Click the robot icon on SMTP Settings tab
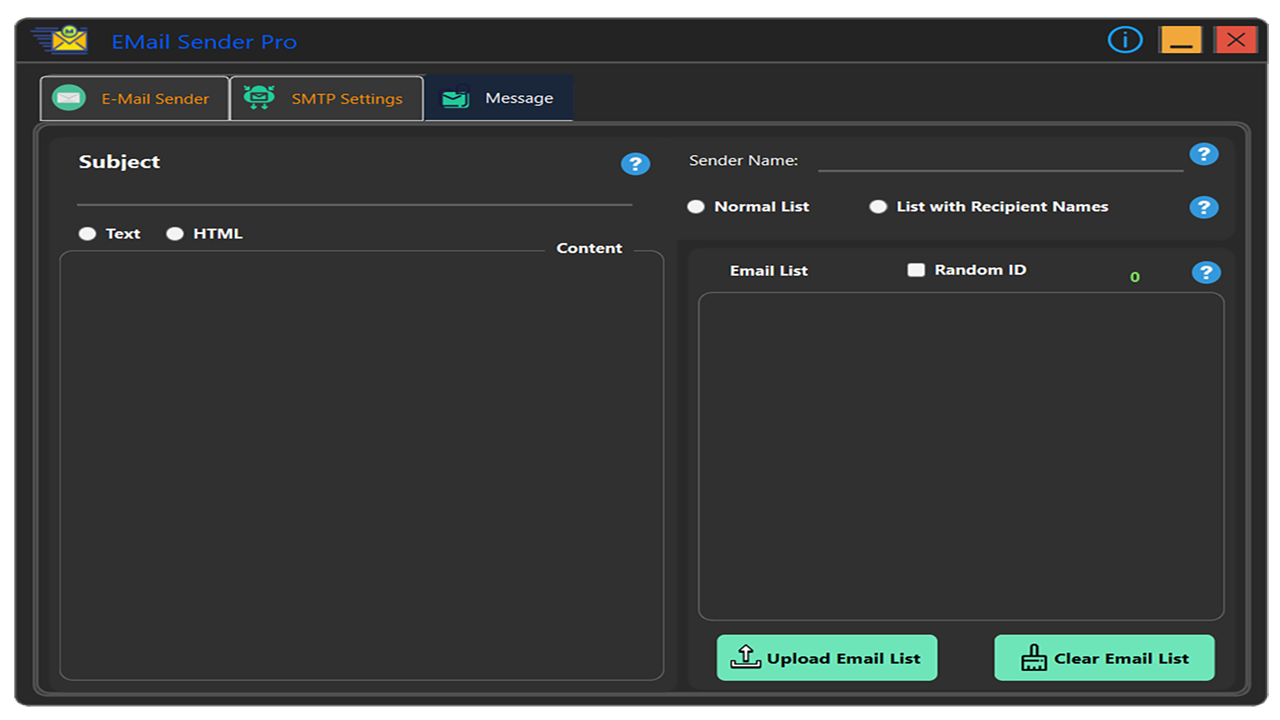Image resolution: width=1280 pixels, height=720 pixels. [259, 97]
